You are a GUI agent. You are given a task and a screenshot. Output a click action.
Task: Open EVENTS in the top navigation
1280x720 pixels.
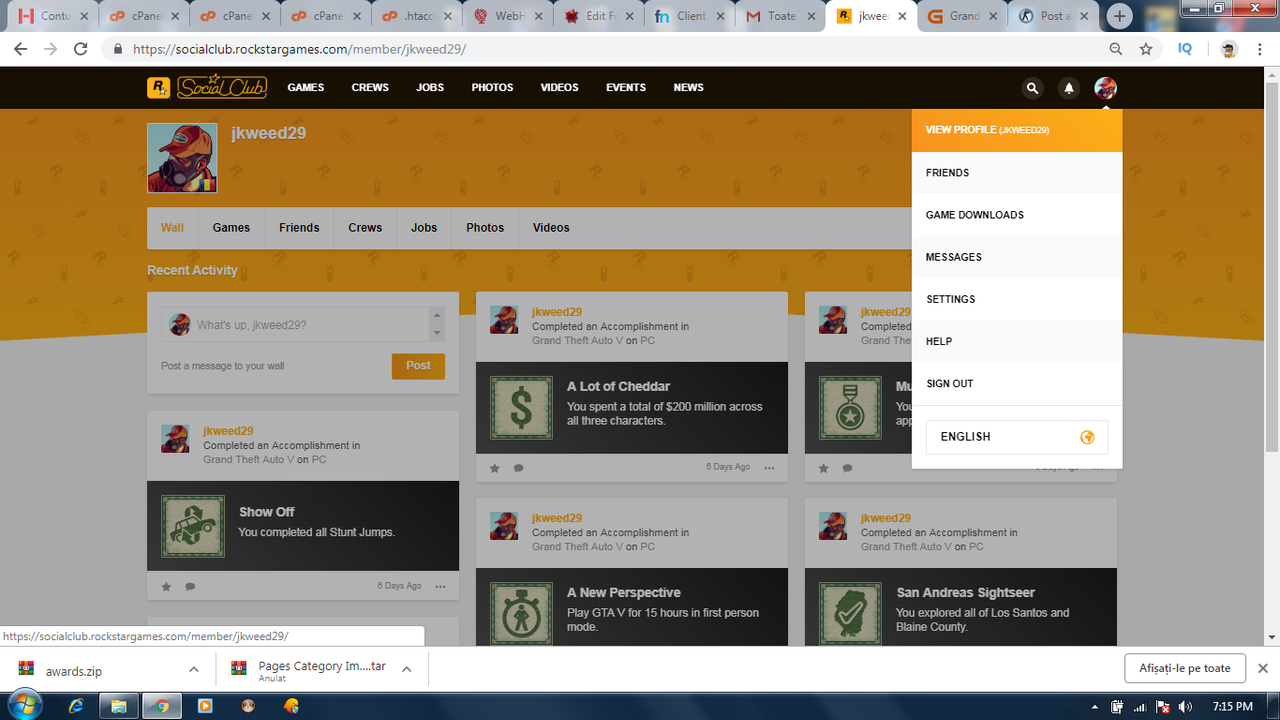pyautogui.click(x=626, y=88)
